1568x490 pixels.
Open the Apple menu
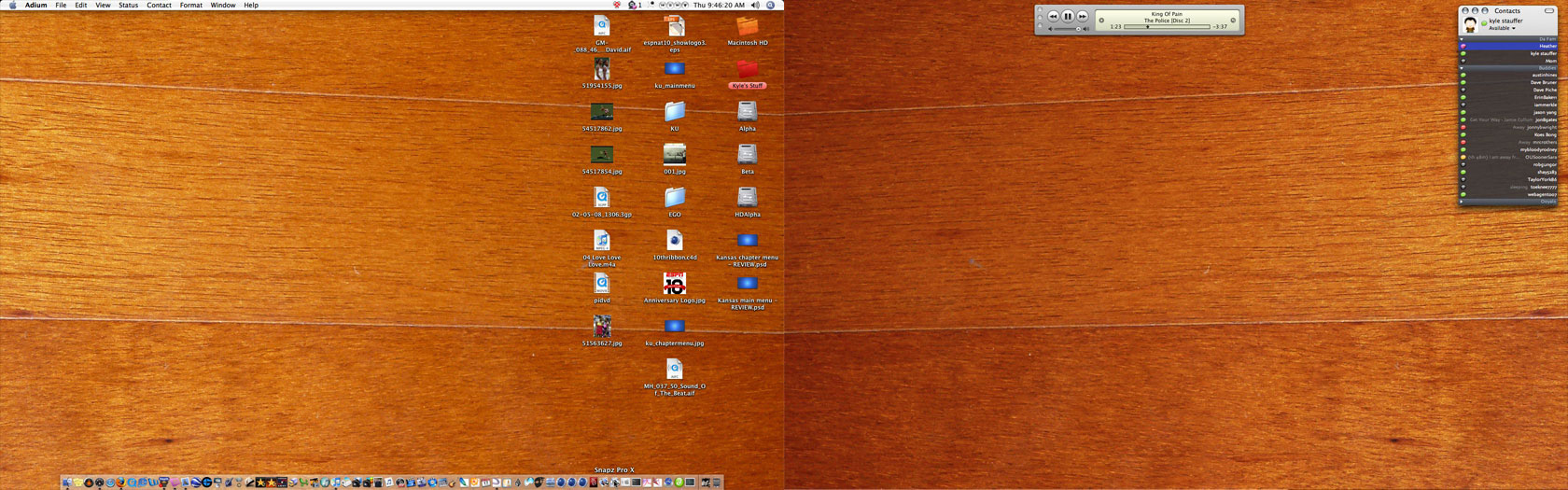(13, 5)
